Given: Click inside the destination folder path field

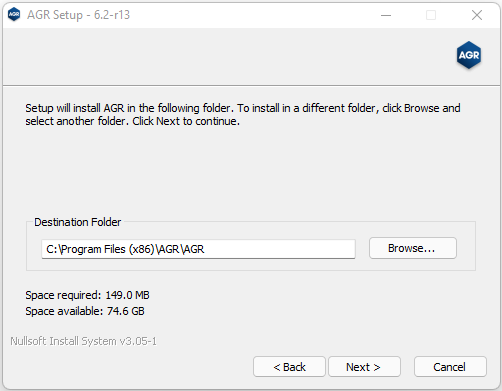Looking at the screenshot, I should [198, 249].
